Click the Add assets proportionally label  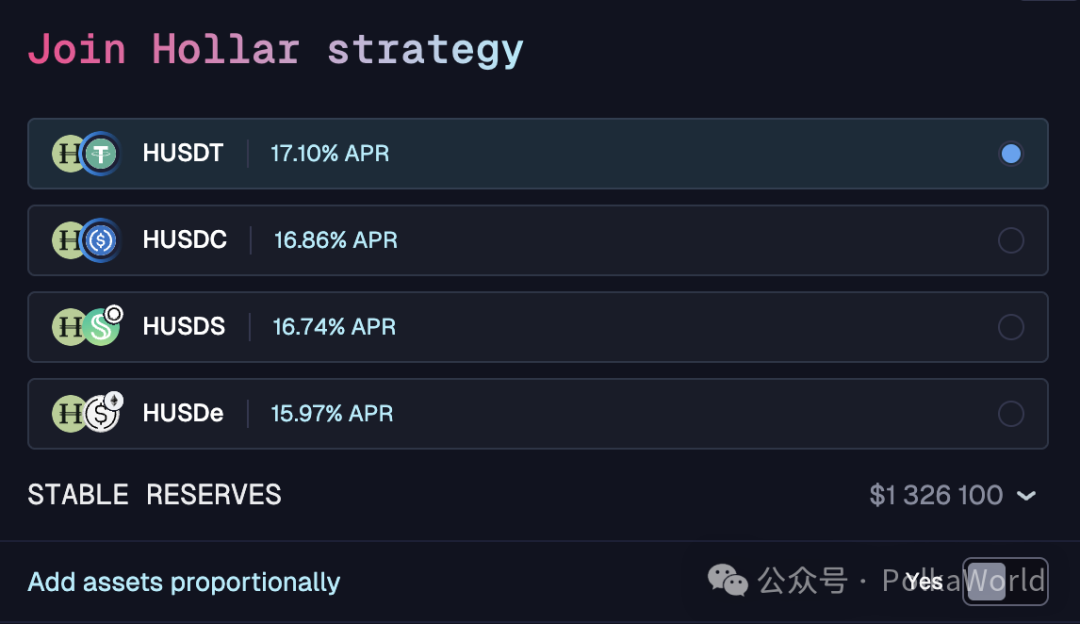184,582
